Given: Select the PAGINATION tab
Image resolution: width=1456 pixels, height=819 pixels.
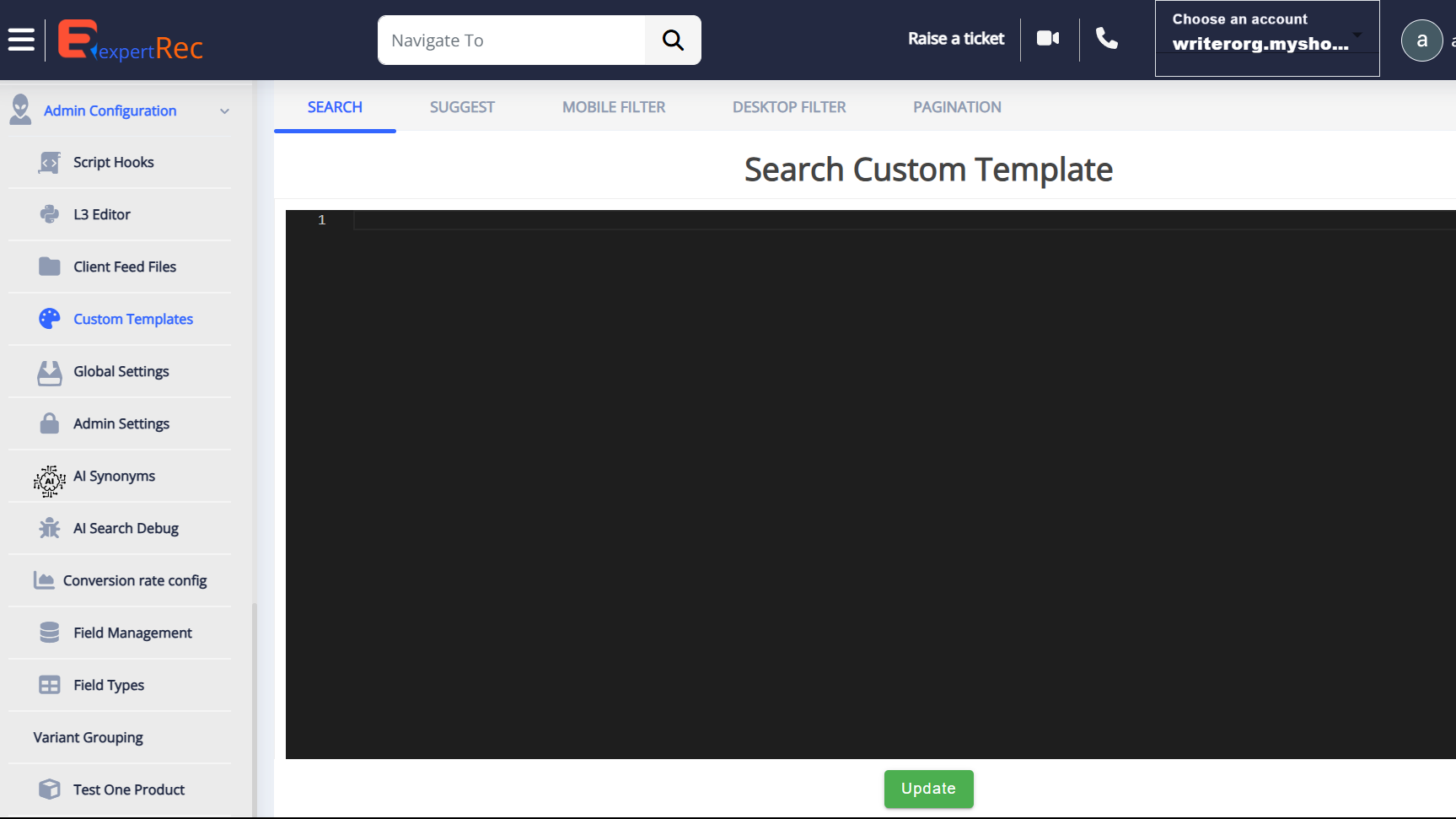Looking at the screenshot, I should pyautogui.click(x=957, y=107).
